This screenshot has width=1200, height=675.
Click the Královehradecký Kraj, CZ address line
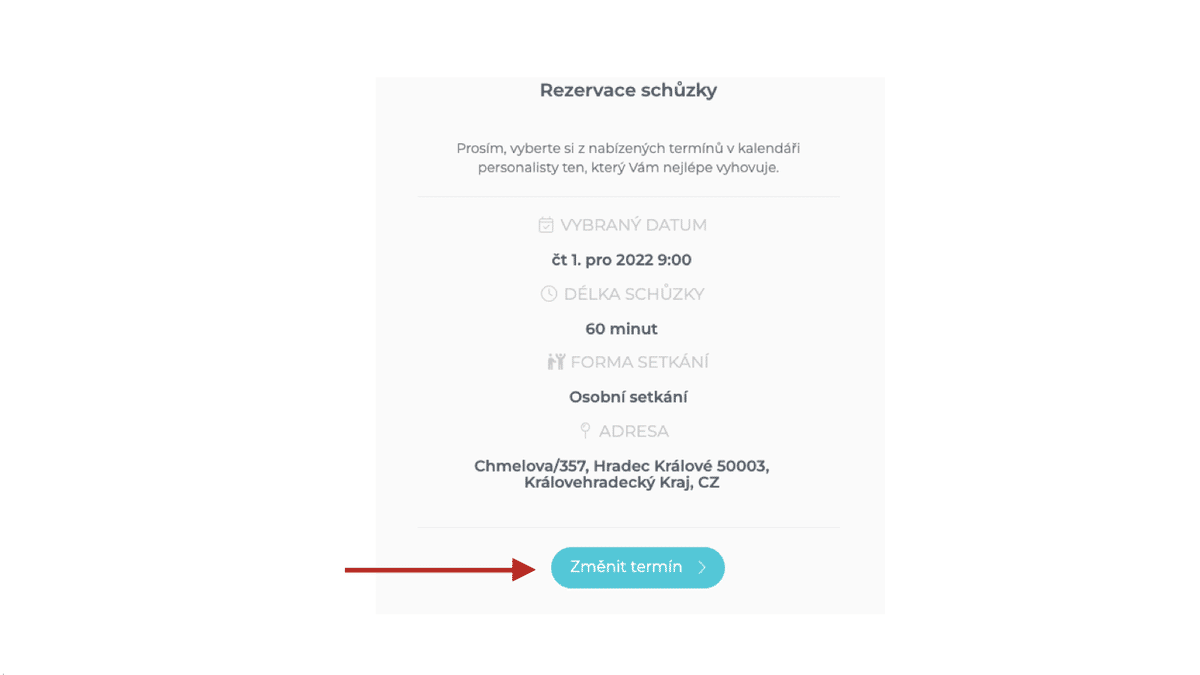click(621, 482)
